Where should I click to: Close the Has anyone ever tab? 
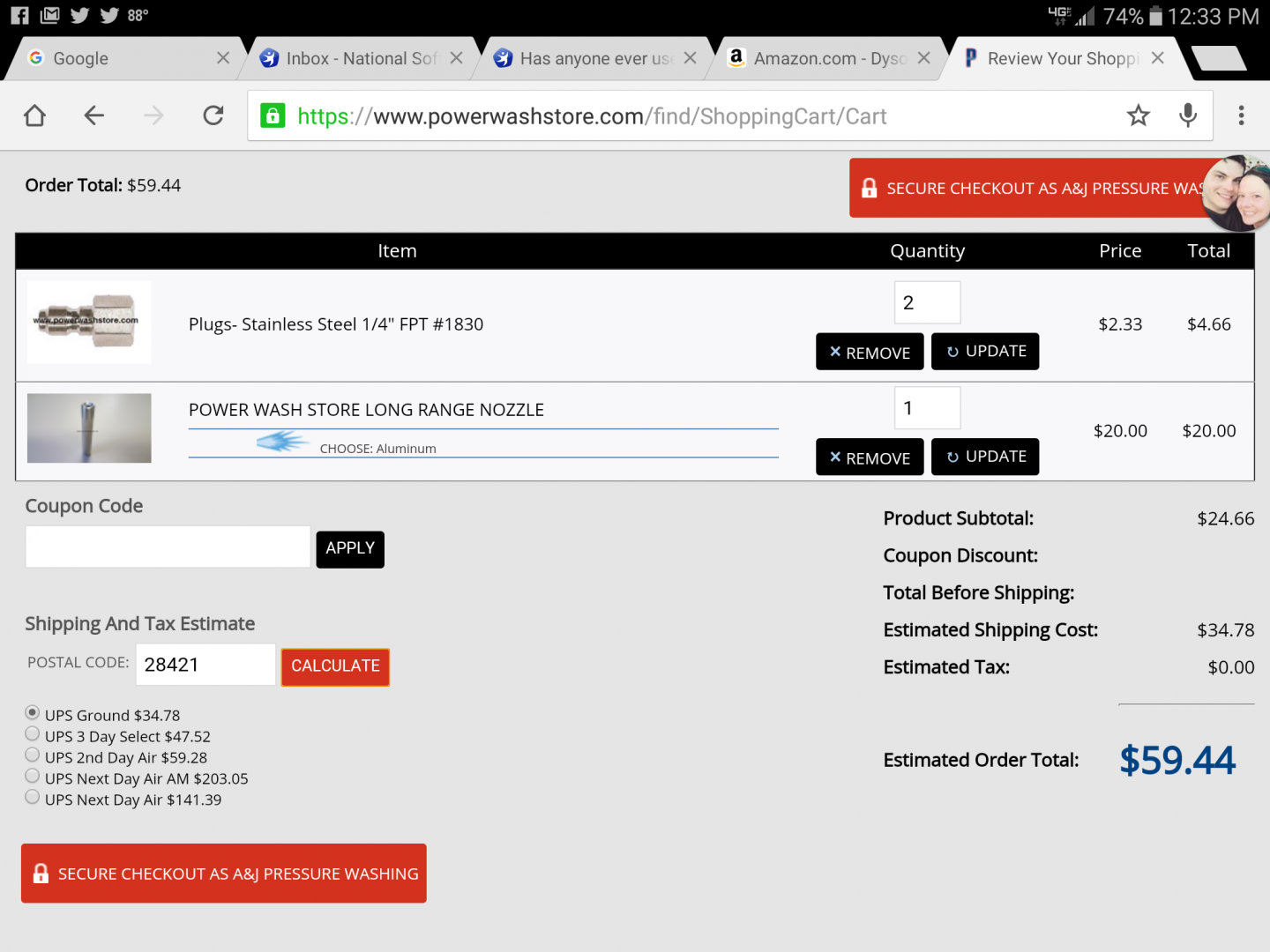click(690, 58)
